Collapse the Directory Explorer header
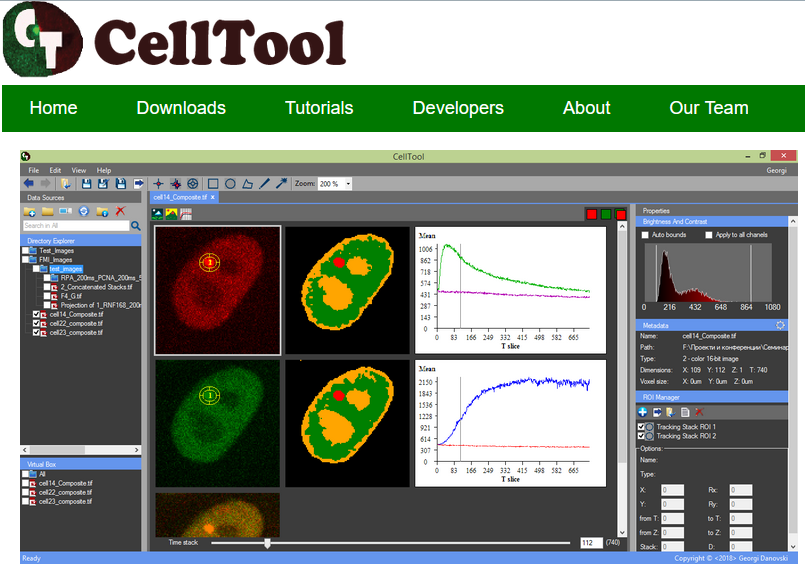 81,240
